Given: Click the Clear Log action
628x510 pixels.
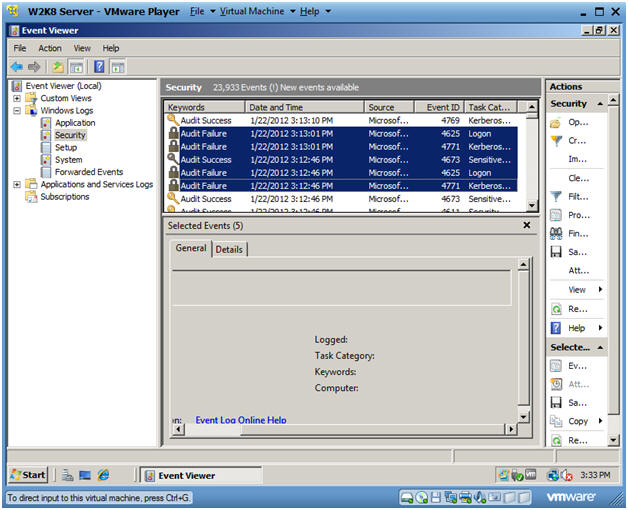Looking at the screenshot, I should (579, 178).
